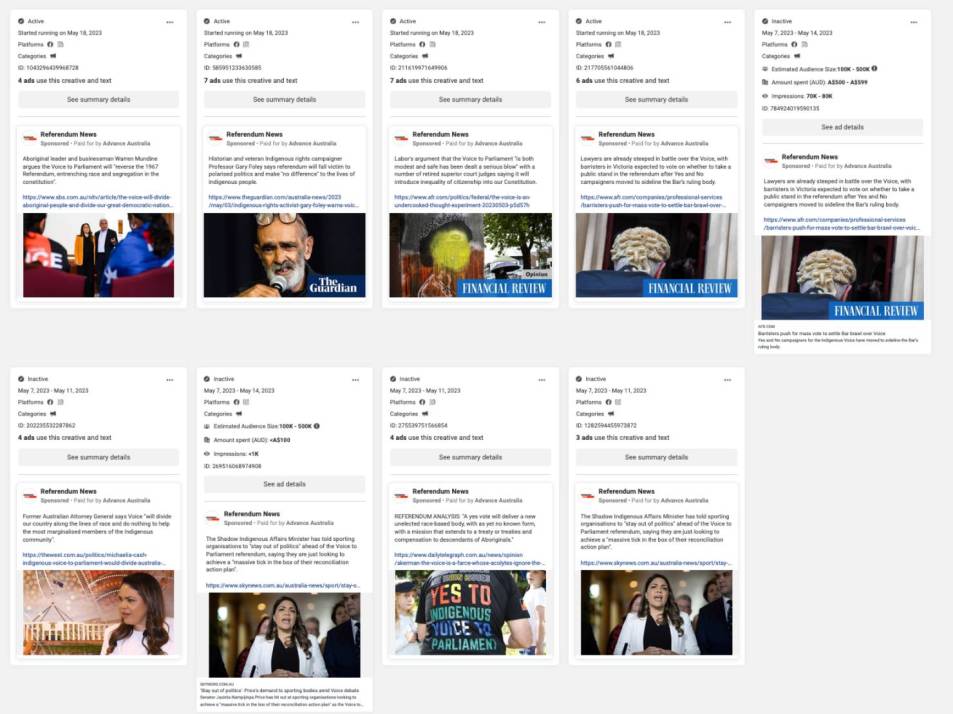The height and width of the screenshot is (714, 953).
Task: Open the three-dot menu on ad ID 784924019590135
Action: pyautogui.click(x=913, y=21)
